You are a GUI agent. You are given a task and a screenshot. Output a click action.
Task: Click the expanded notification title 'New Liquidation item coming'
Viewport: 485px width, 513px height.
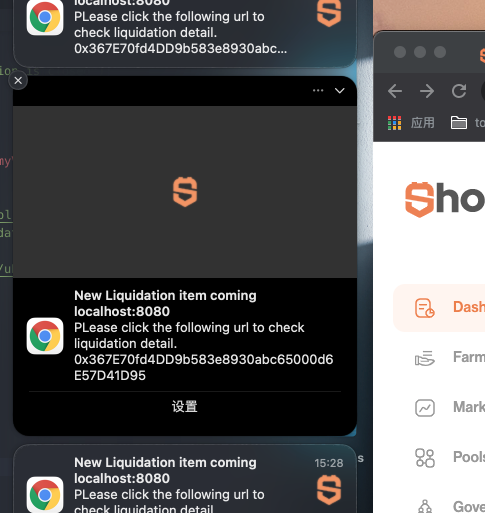pos(165,295)
